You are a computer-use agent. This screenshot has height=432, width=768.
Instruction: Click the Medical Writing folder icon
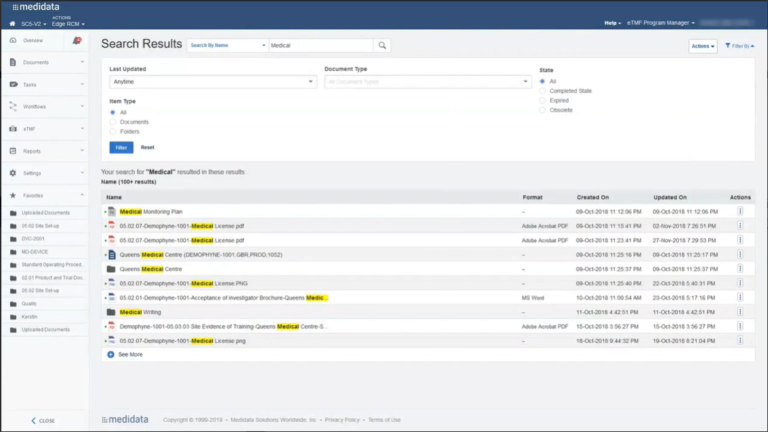[111, 312]
